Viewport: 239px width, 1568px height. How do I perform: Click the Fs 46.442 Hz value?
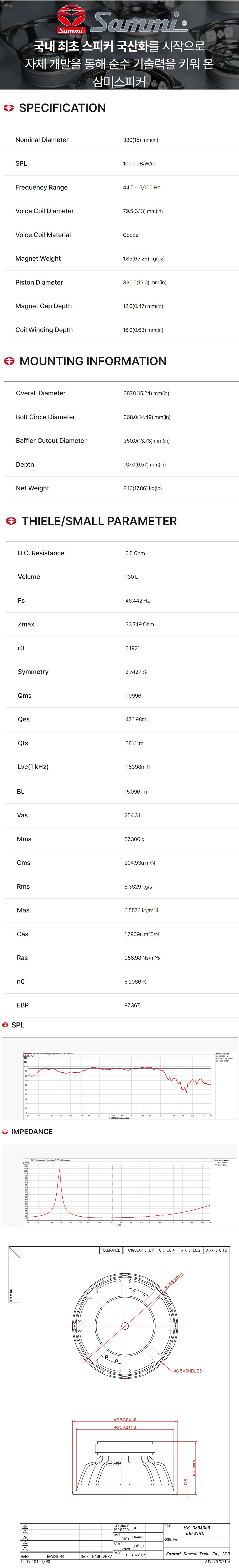138,601
